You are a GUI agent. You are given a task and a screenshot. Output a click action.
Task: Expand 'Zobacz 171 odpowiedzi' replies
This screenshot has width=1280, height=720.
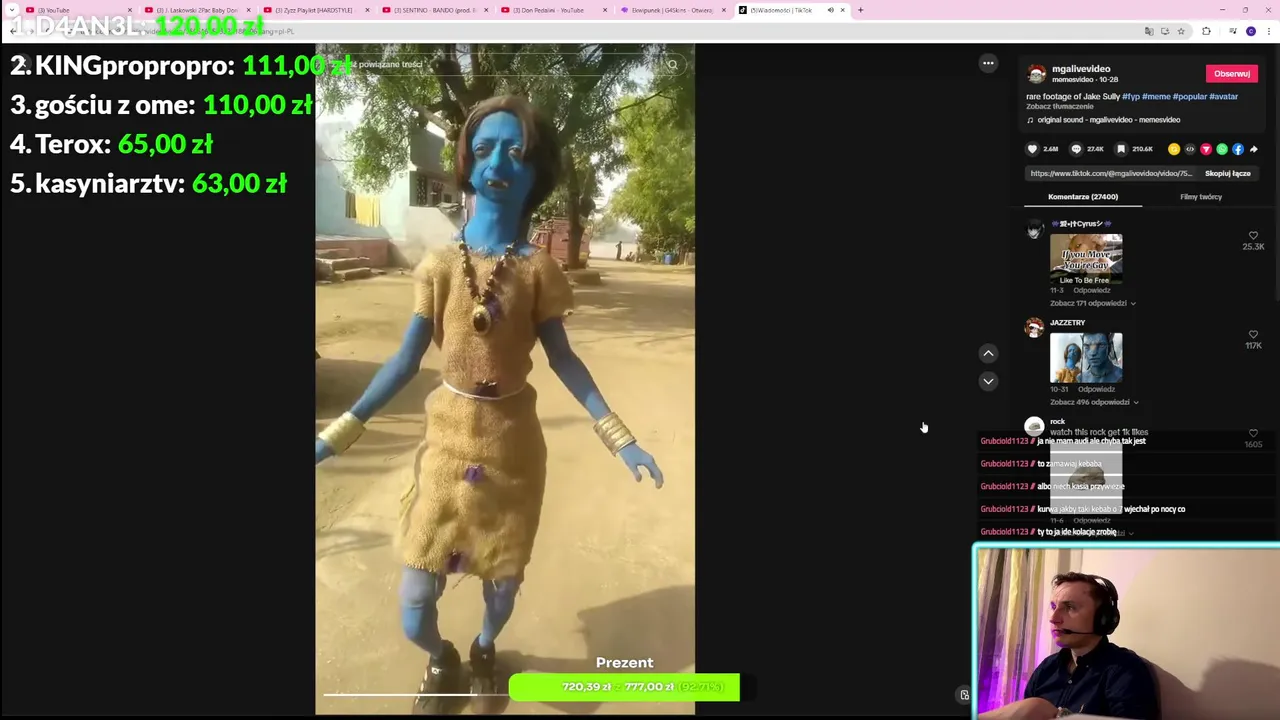tap(1092, 303)
